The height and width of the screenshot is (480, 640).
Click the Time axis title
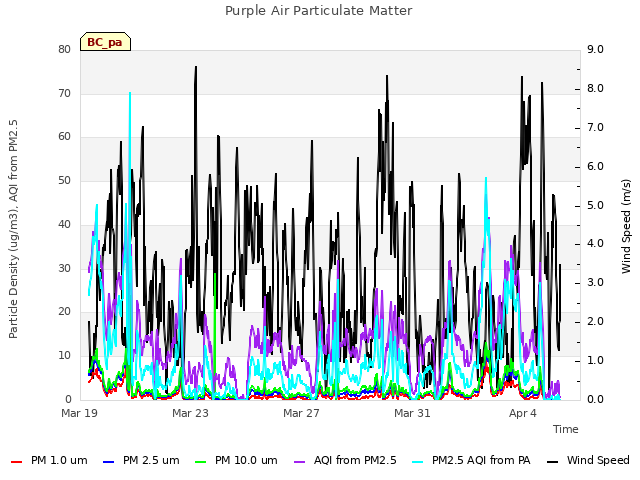click(x=566, y=429)
